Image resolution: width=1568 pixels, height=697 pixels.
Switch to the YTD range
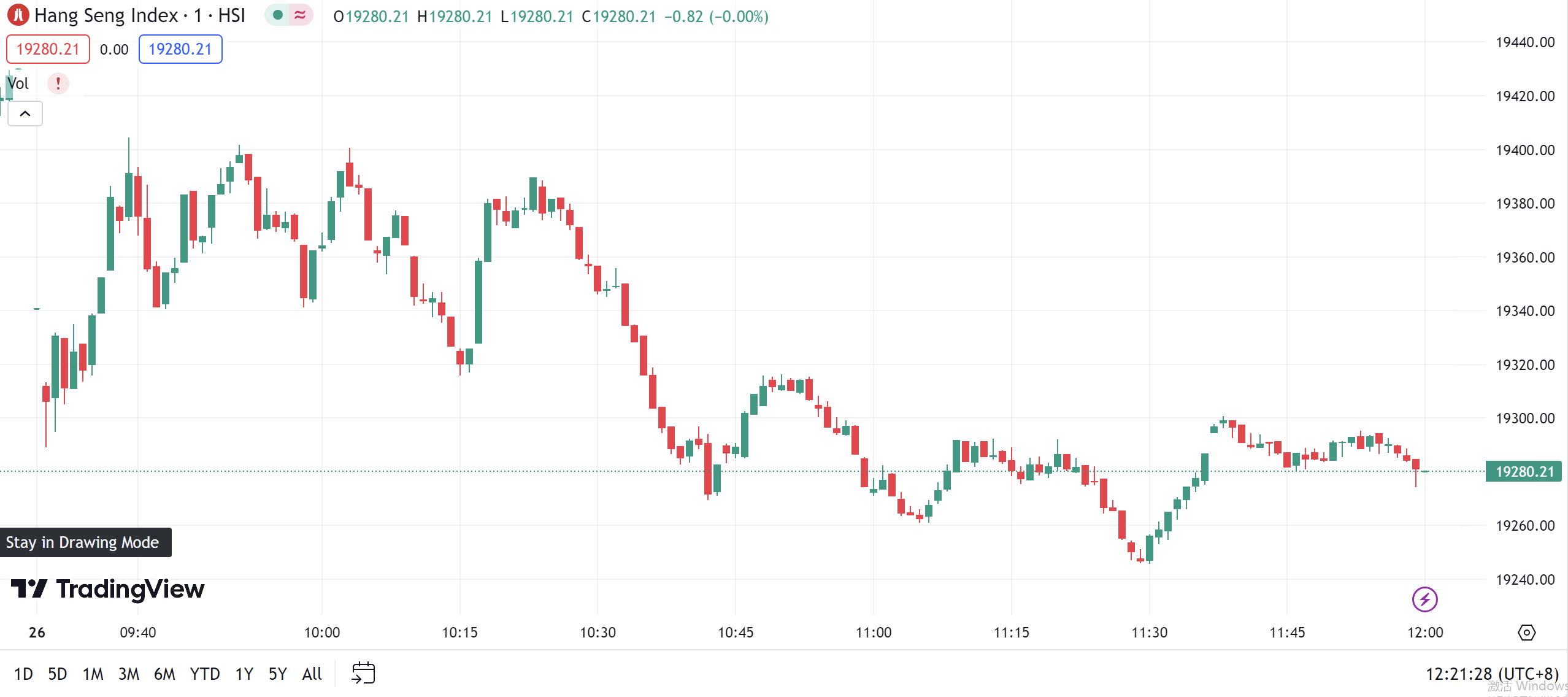click(x=204, y=674)
